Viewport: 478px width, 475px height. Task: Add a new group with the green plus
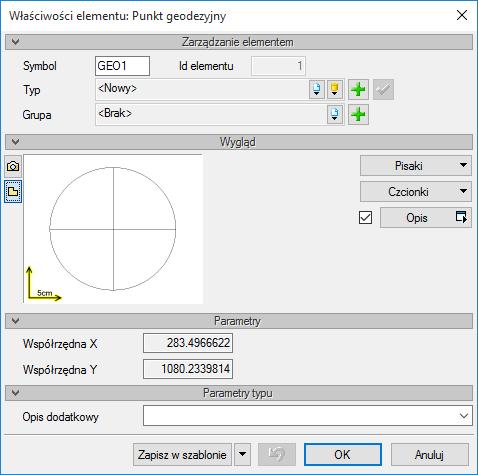358,115
